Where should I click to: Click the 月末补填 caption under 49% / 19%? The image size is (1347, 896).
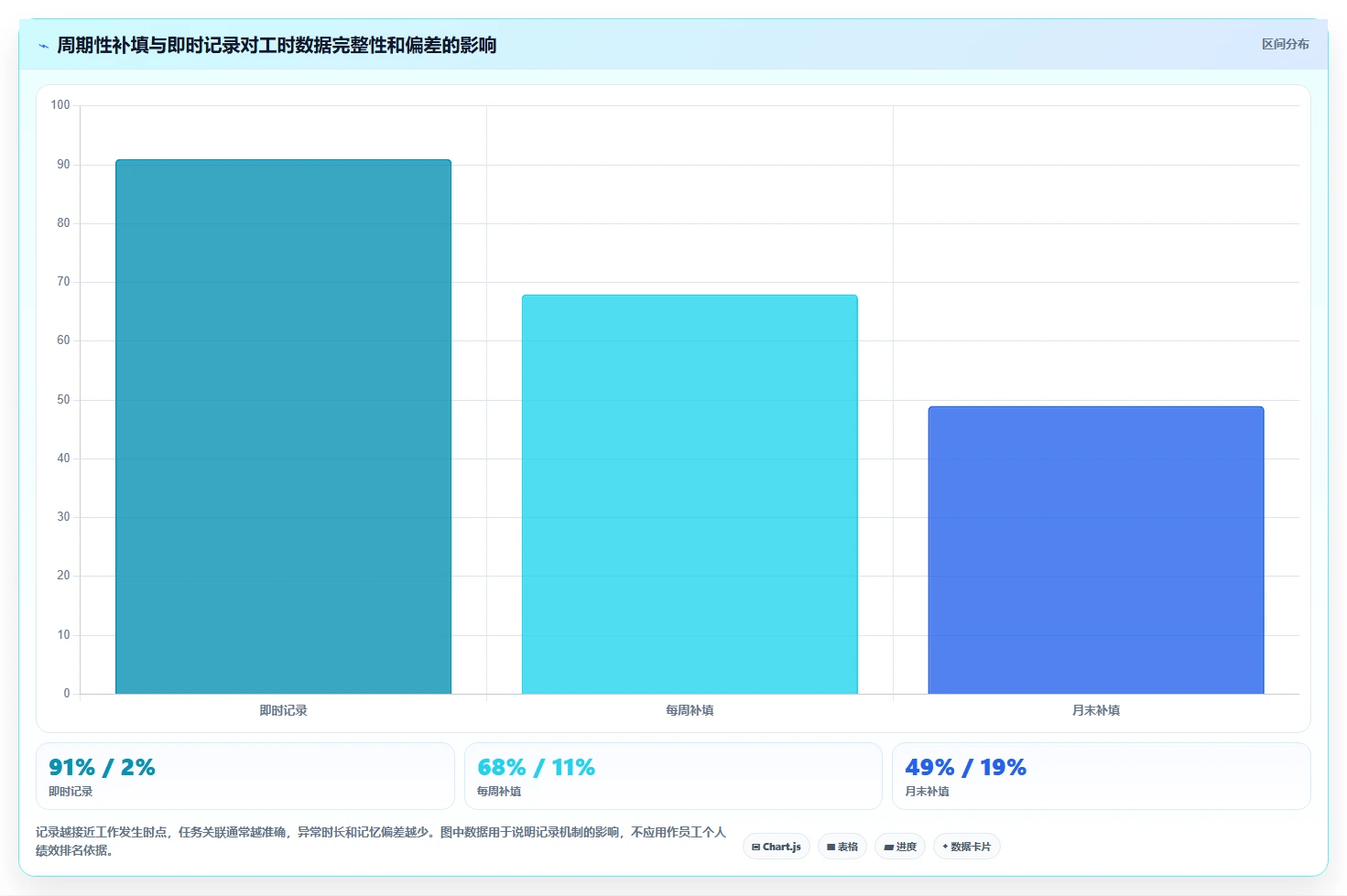tap(927, 792)
